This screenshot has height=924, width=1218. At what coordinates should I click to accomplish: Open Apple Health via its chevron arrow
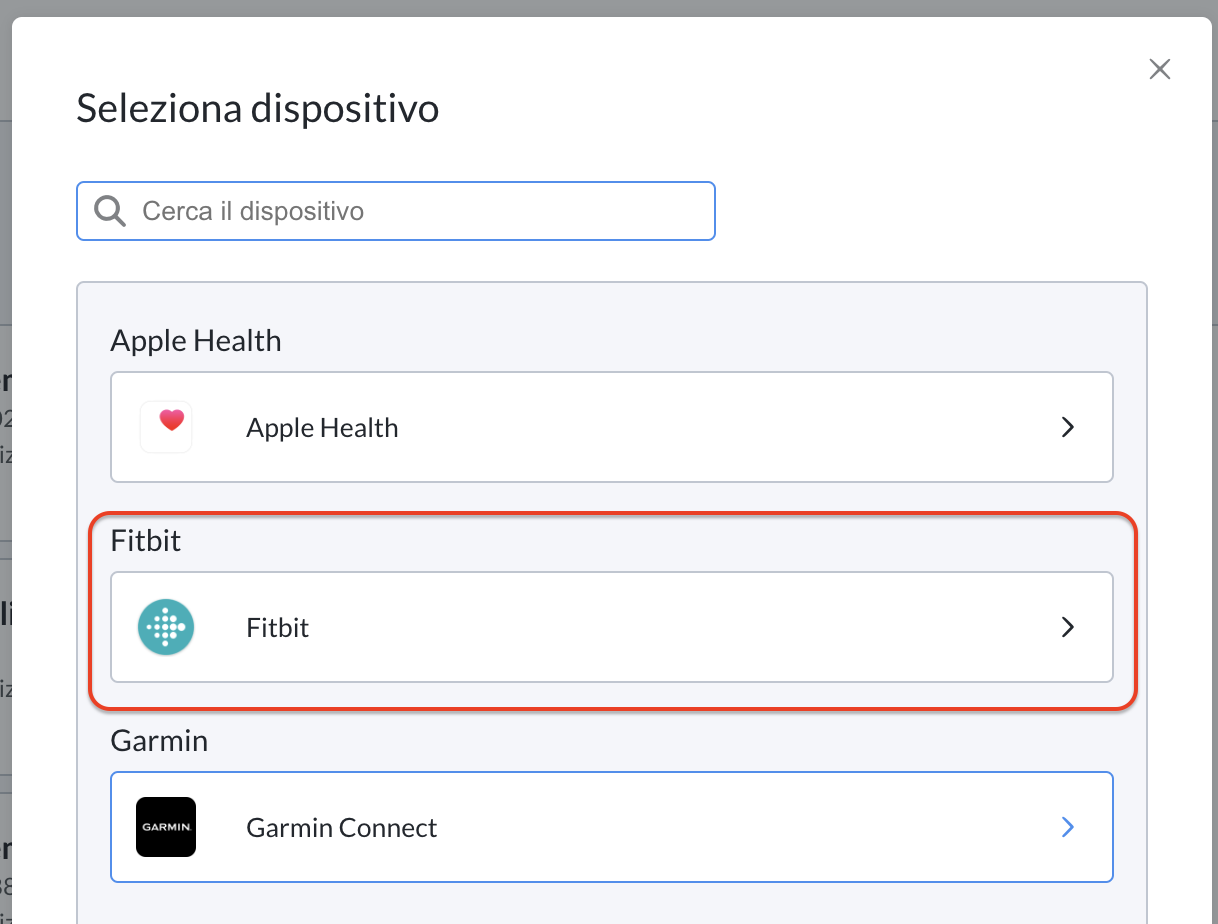[1068, 427]
